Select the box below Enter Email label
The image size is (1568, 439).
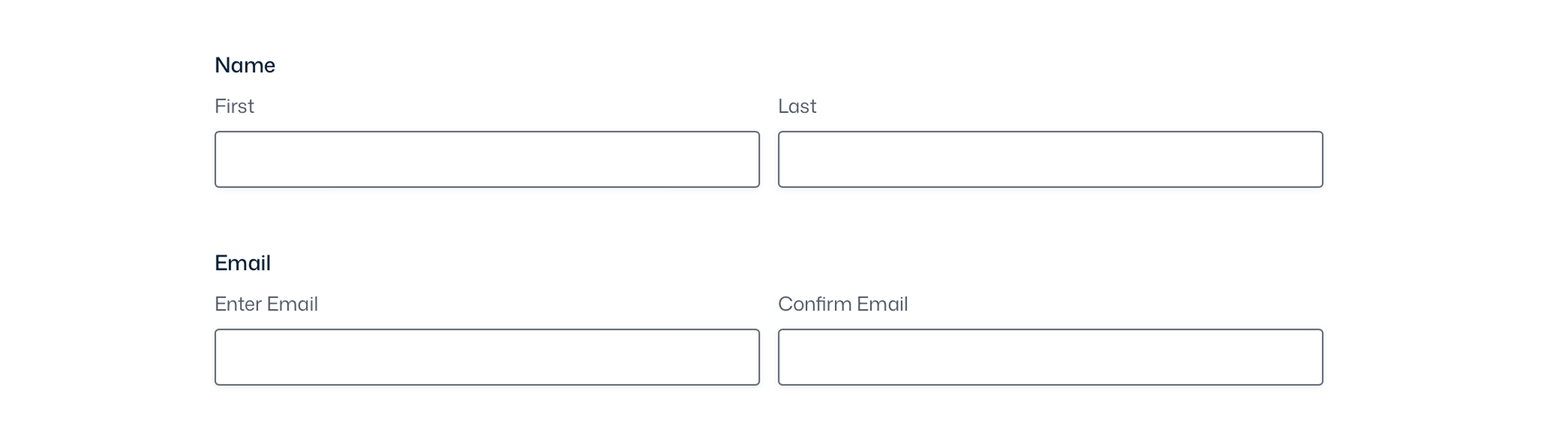pyautogui.click(x=487, y=357)
